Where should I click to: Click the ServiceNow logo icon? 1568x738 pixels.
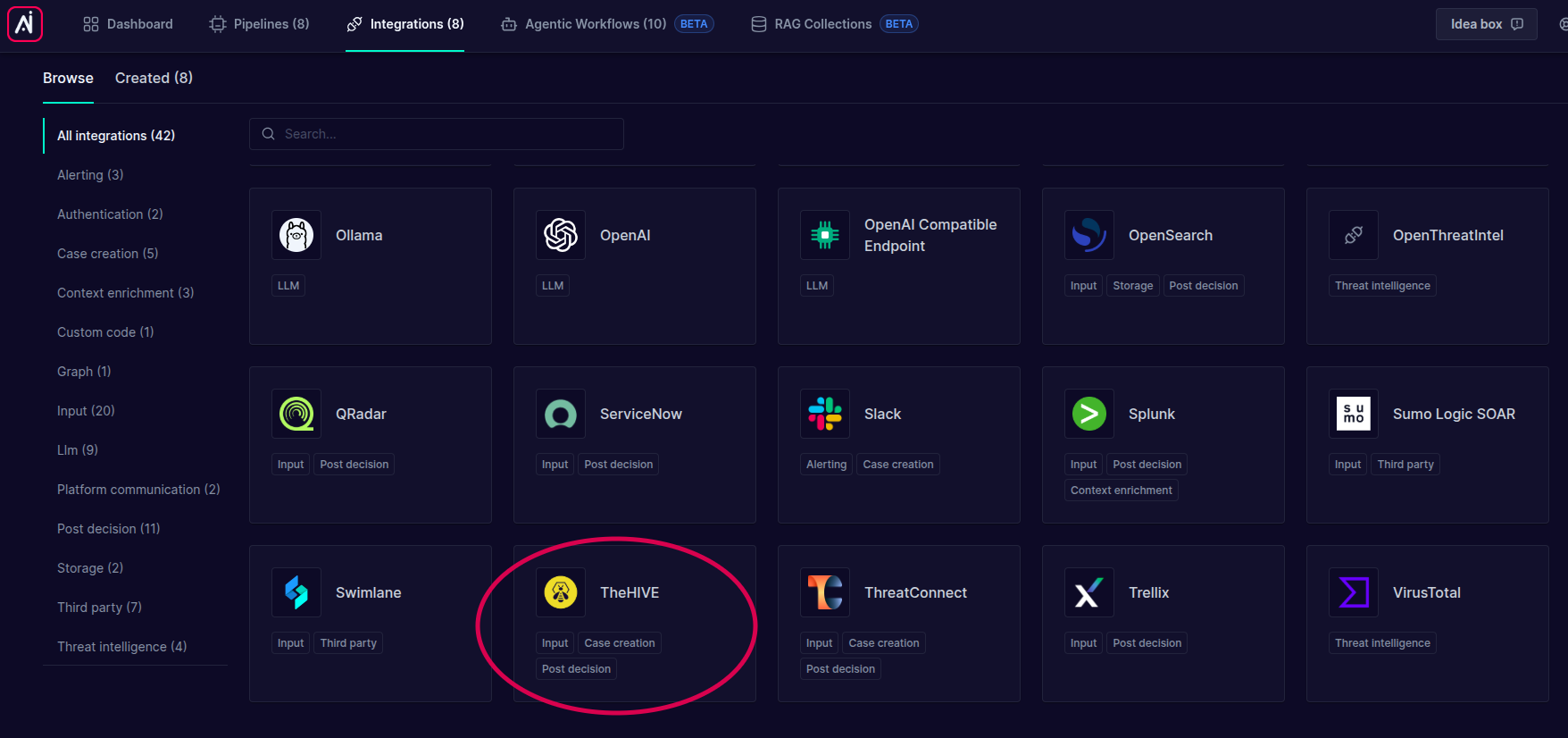click(x=561, y=414)
